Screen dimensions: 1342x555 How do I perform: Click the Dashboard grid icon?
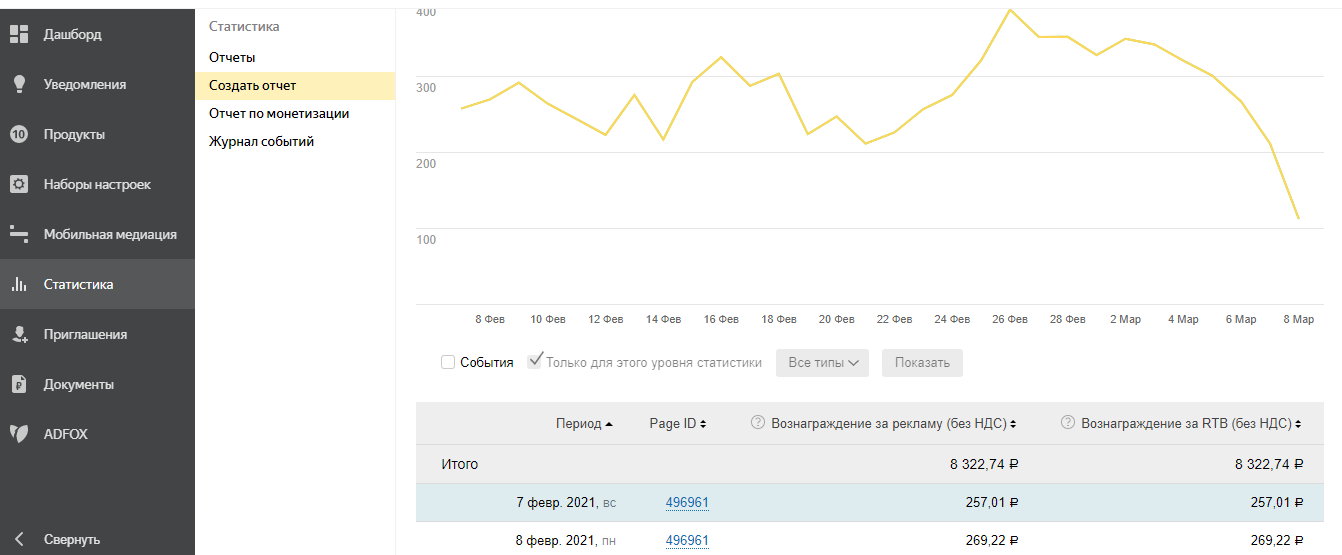18,34
